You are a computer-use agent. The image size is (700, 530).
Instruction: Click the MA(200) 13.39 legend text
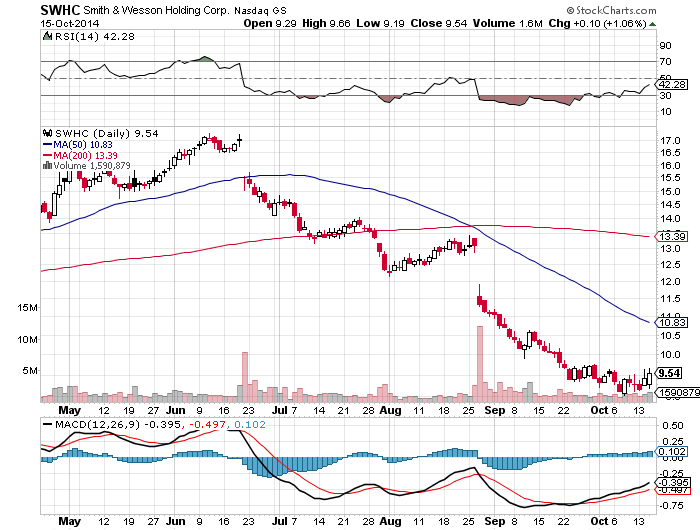(85, 155)
